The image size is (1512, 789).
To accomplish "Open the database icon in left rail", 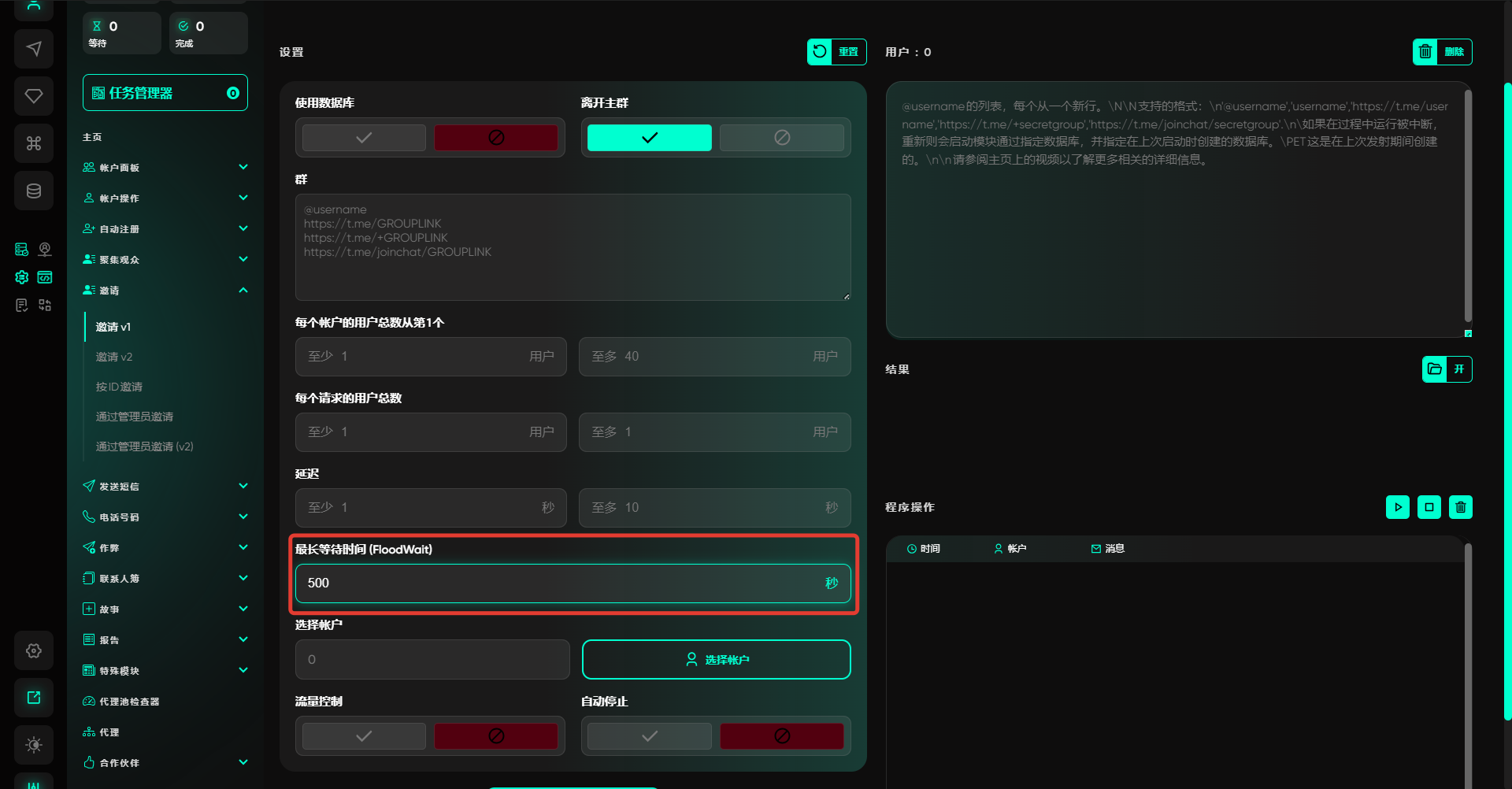I will 34,191.
